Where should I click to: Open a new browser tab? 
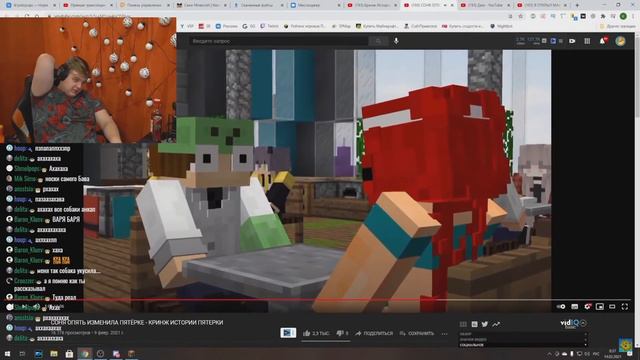tap(577, 5)
